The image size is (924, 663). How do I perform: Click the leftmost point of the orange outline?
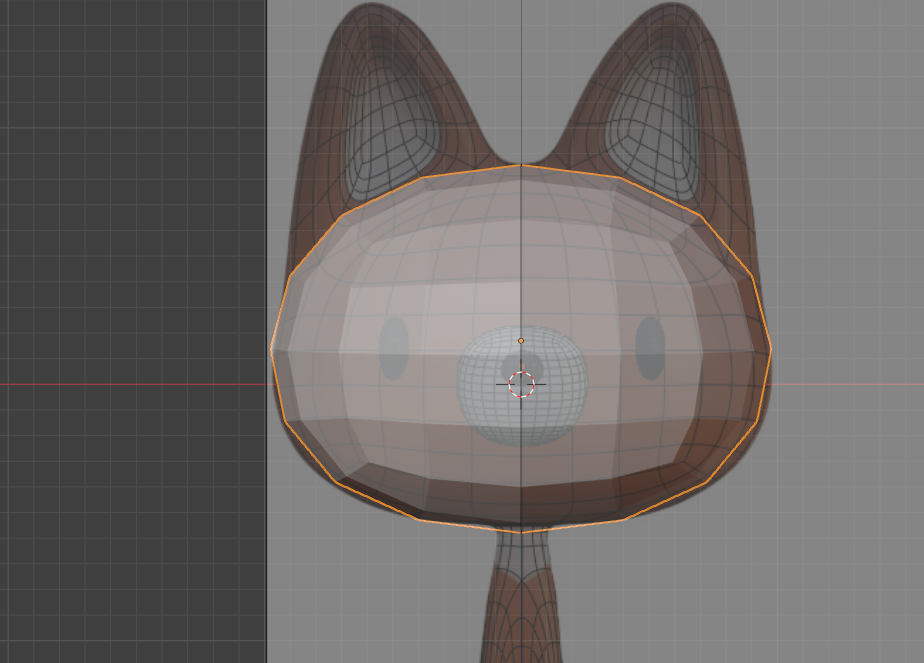coord(272,349)
